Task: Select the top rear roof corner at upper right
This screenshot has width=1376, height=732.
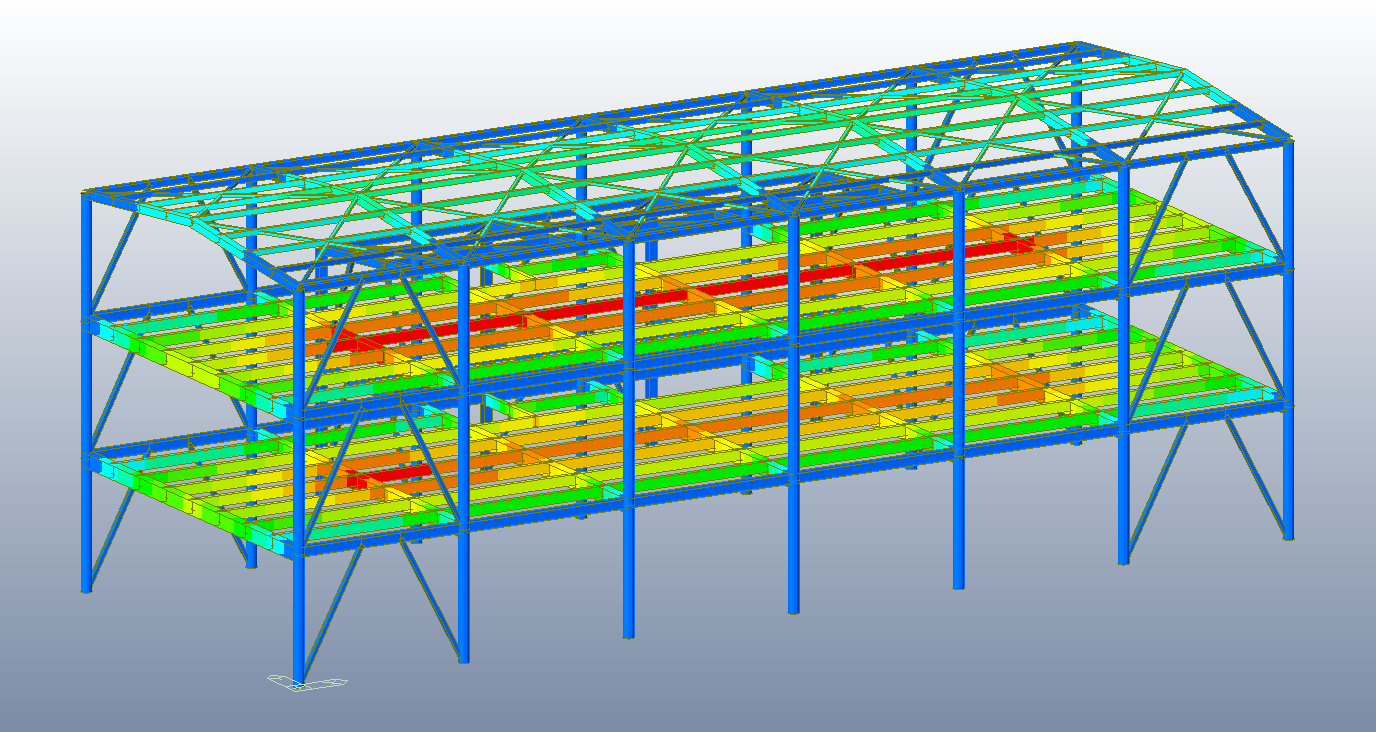Action: (x=1078, y=45)
